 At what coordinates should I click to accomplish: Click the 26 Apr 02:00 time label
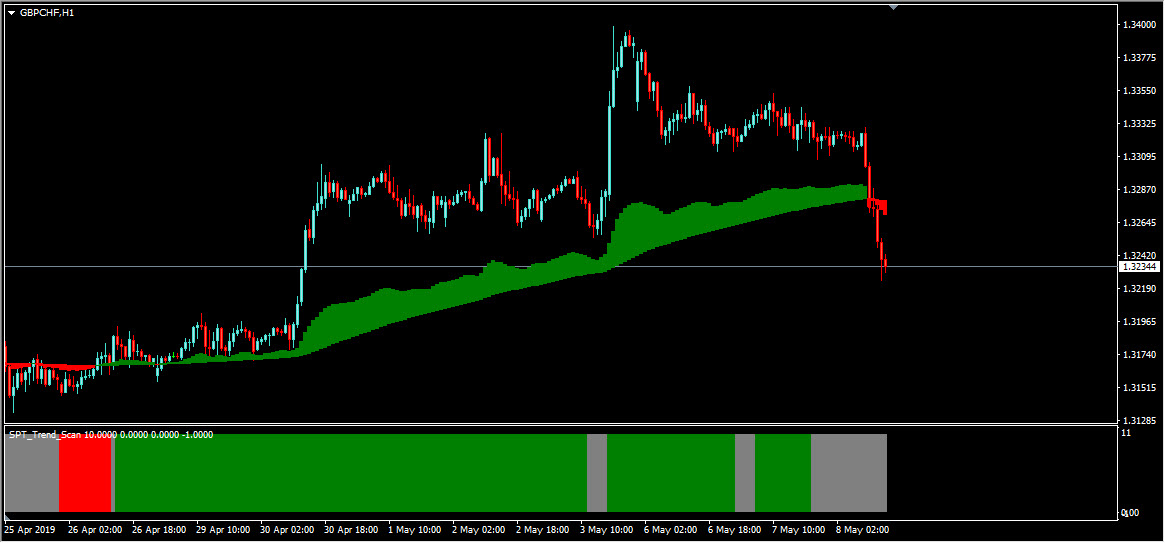[x=95, y=530]
